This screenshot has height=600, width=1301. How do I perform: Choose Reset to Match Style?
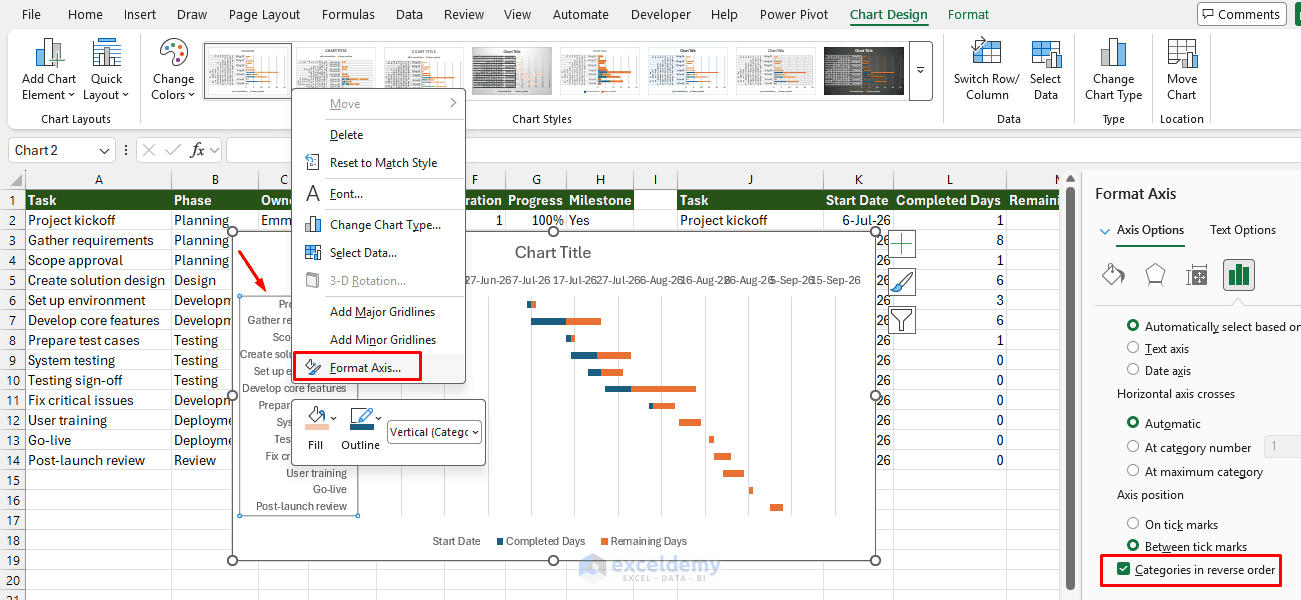click(379, 162)
